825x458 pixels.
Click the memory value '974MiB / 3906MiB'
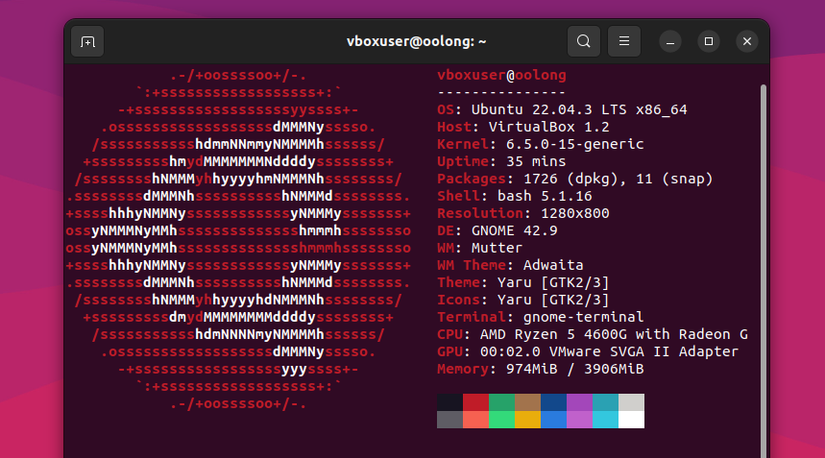pos(575,369)
